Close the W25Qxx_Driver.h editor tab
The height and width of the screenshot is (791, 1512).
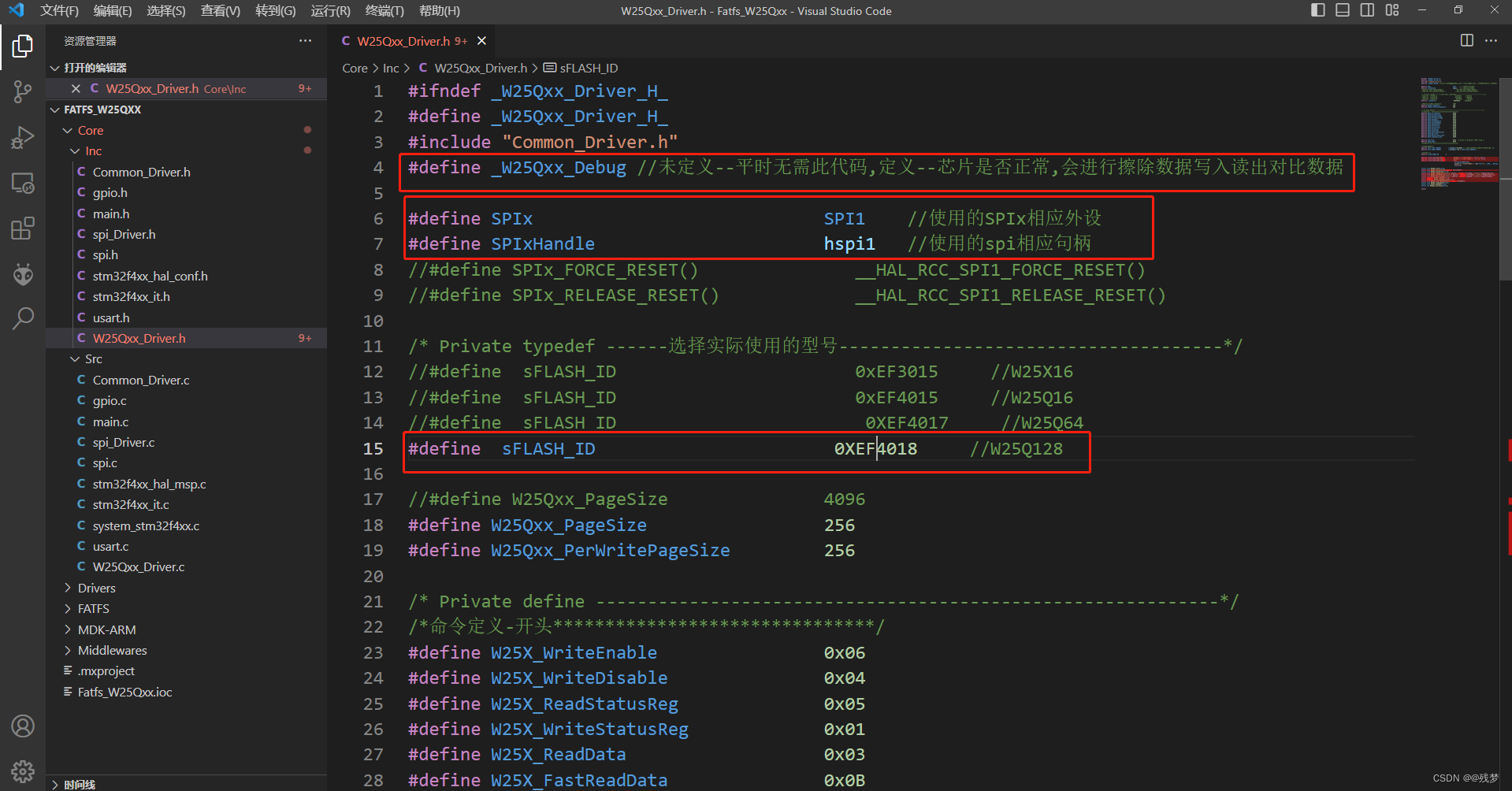(x=481, y=41)
